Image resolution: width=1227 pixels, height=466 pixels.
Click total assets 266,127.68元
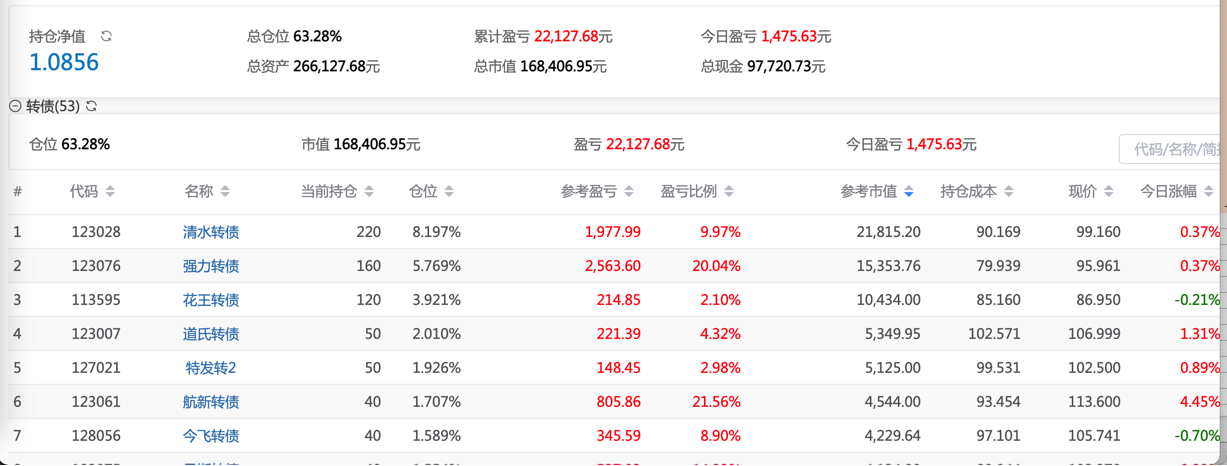point(336,67)
